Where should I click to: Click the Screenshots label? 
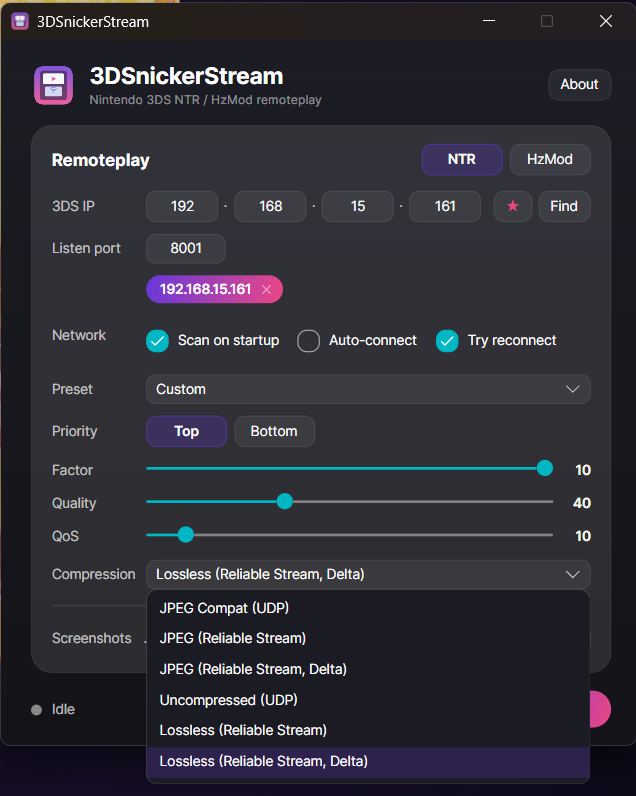point(91,638)
